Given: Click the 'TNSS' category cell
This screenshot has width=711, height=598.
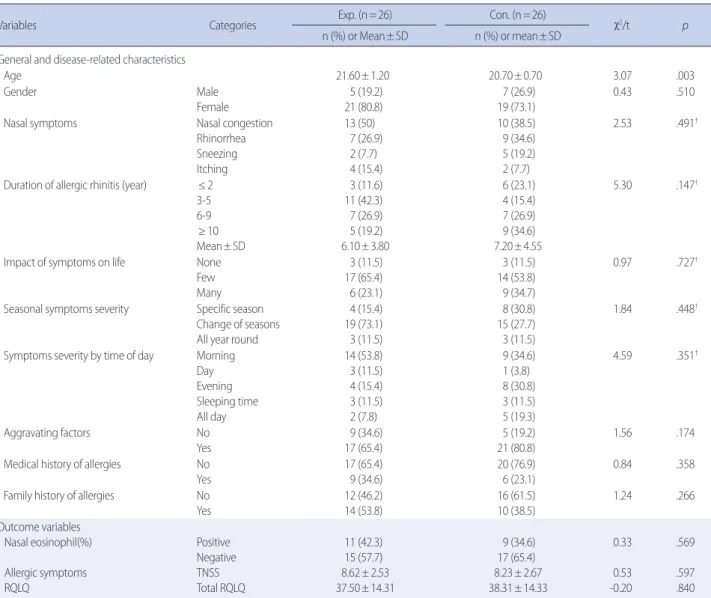Looking at the screenshot, I should coord(208,573).
